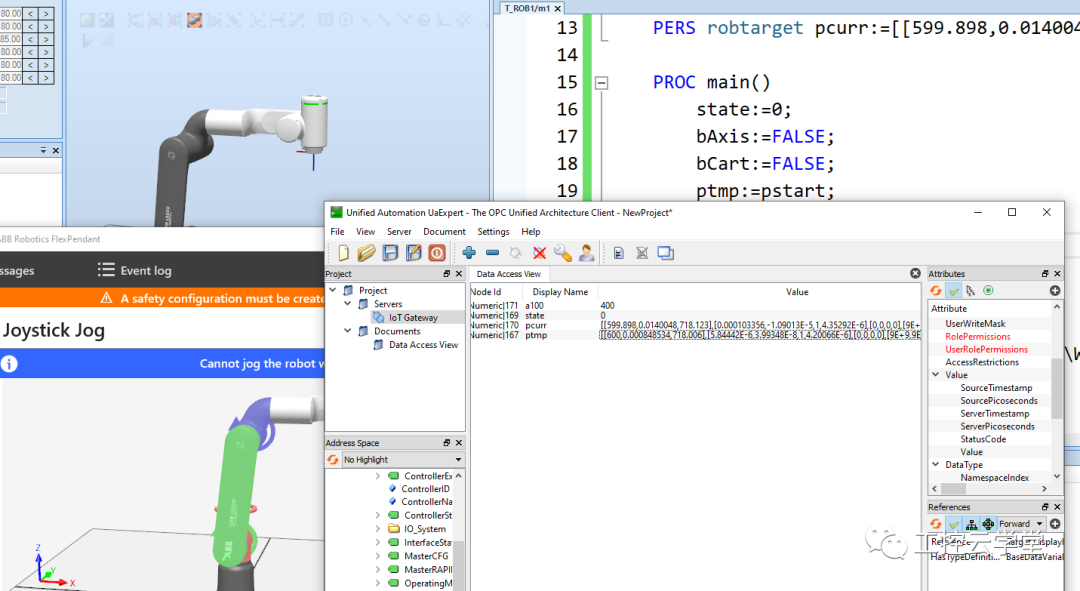
Task: Collapse the Documents tree node
Action: coord(348,331)
